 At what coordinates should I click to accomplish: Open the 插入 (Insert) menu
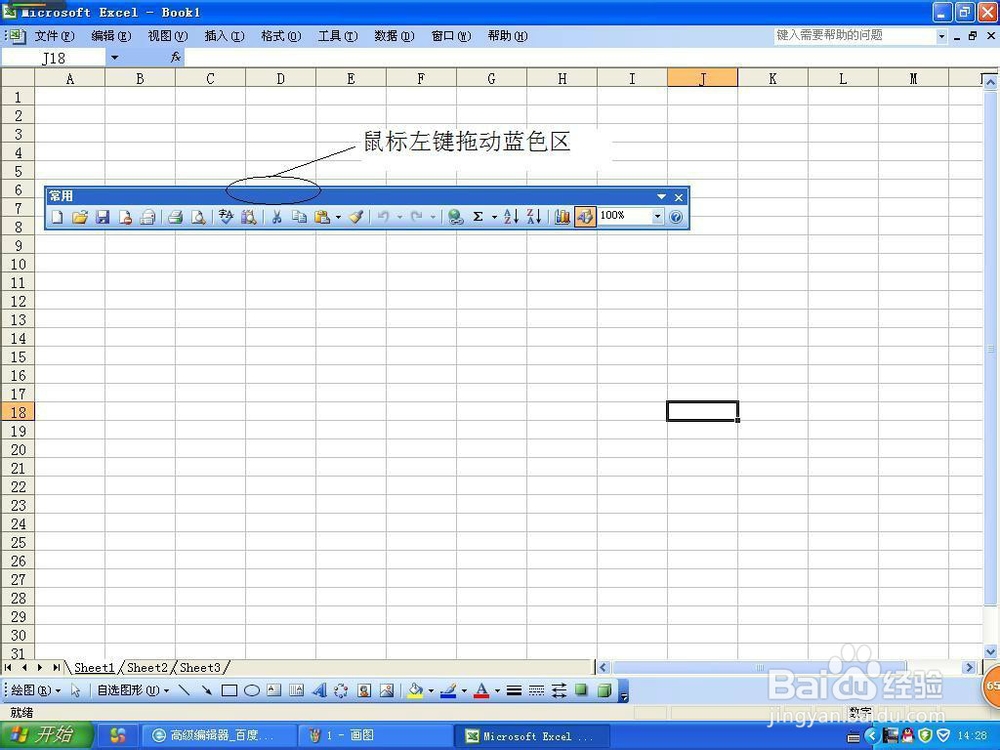coord(224,36)
